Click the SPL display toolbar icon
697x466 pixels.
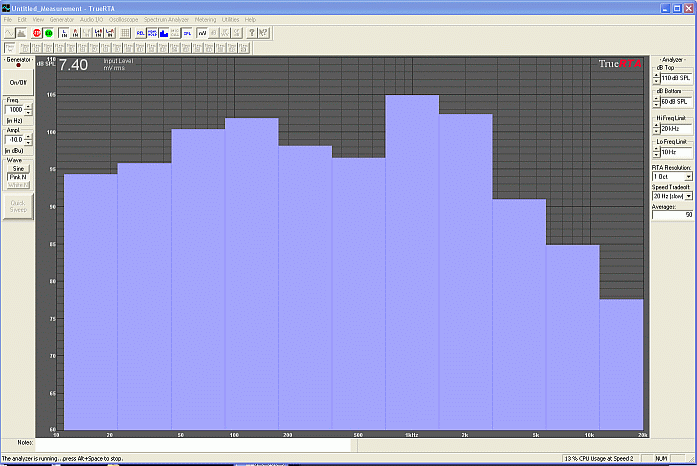[187, 33]
